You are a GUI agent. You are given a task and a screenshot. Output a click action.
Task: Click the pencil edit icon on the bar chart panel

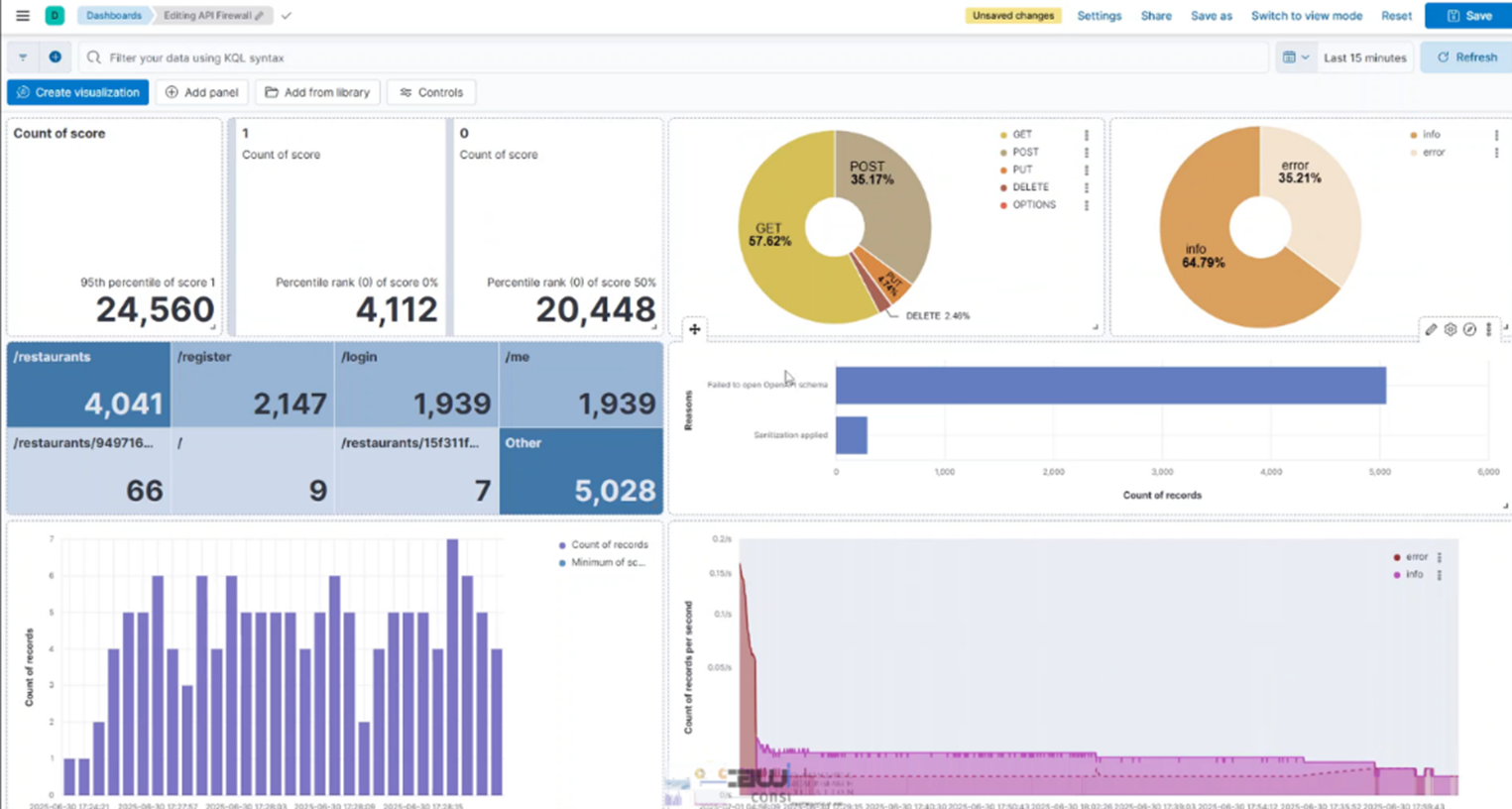1431,329
